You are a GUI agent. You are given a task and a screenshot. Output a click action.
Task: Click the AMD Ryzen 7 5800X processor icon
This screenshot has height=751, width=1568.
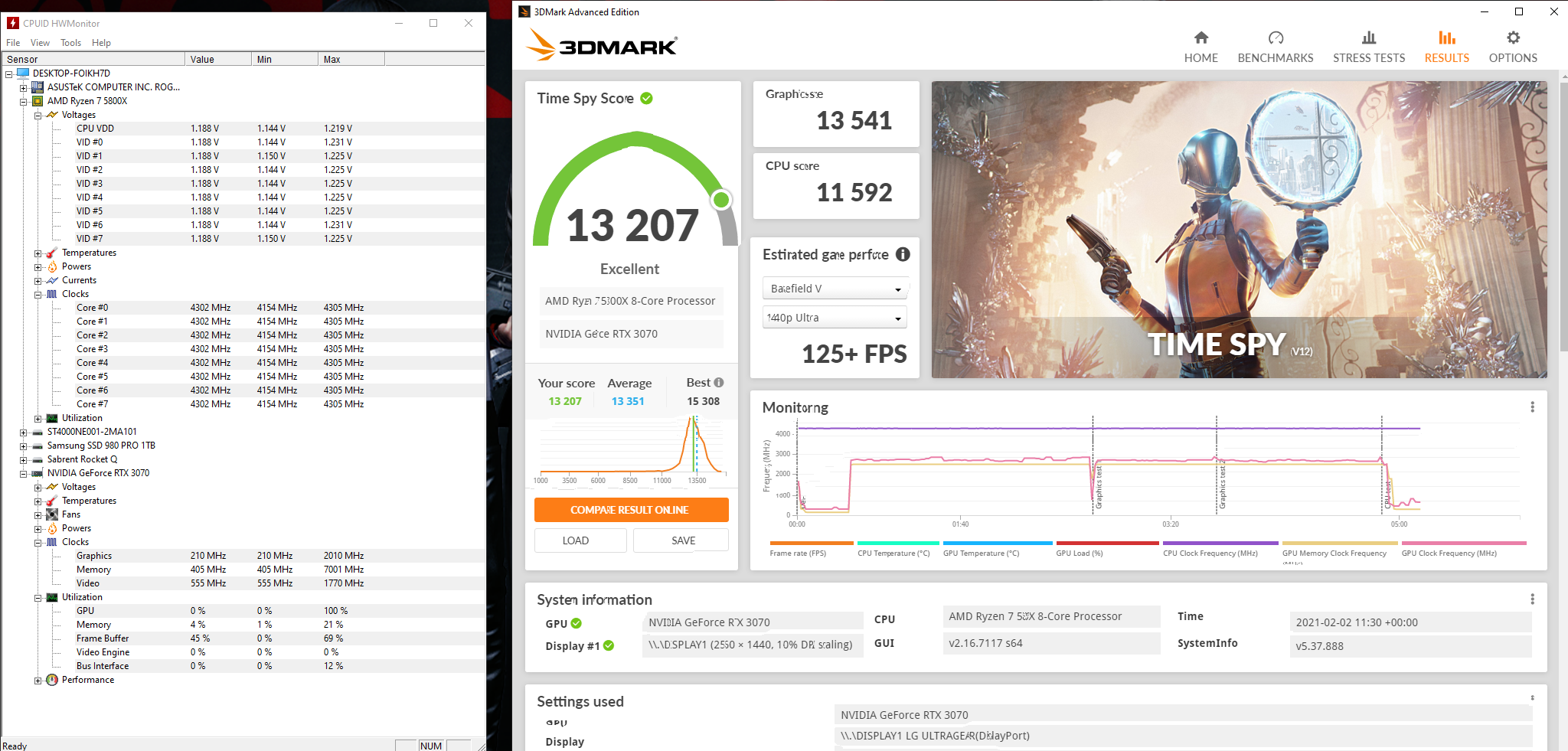point(38,101)
